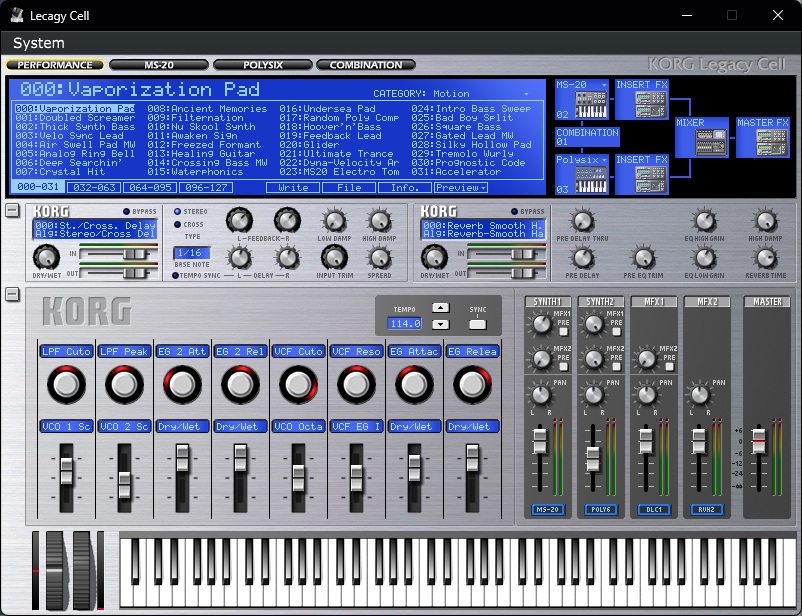
Task: Open the St./Cross Delay effect program selector
Action: point(95,229)
